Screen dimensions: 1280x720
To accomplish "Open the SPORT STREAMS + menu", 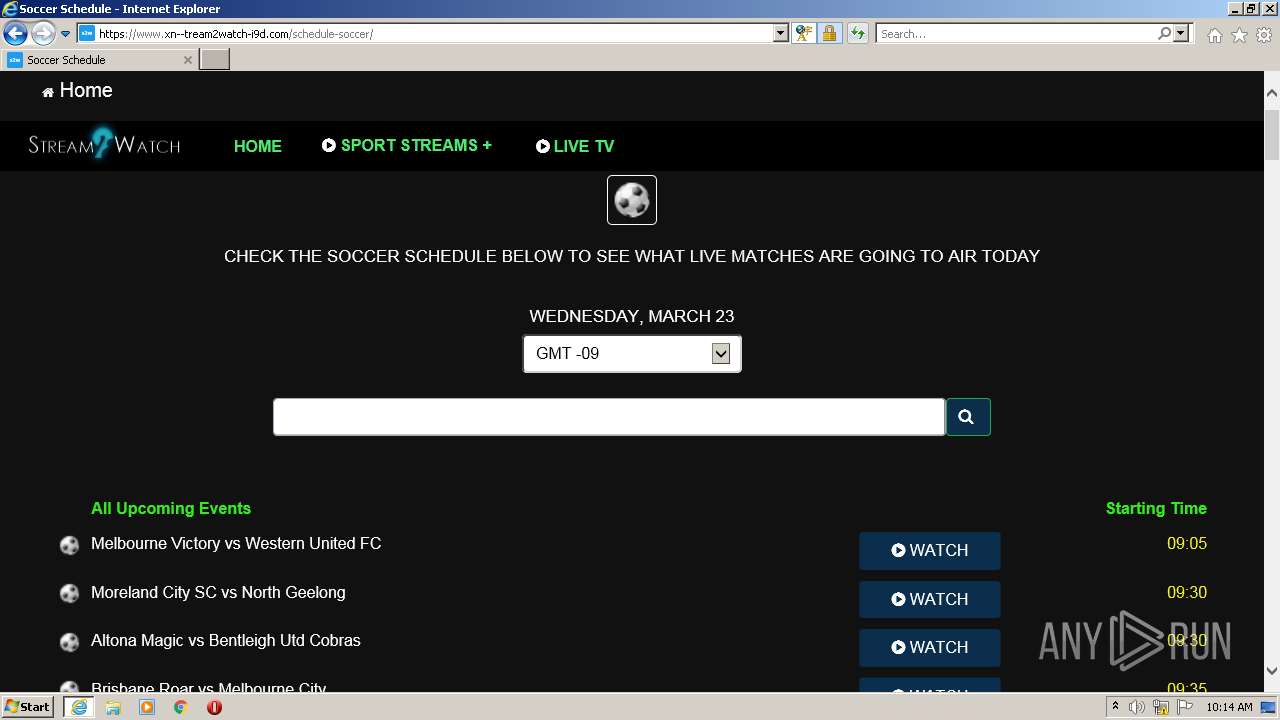I will click(x=407, y=145).
